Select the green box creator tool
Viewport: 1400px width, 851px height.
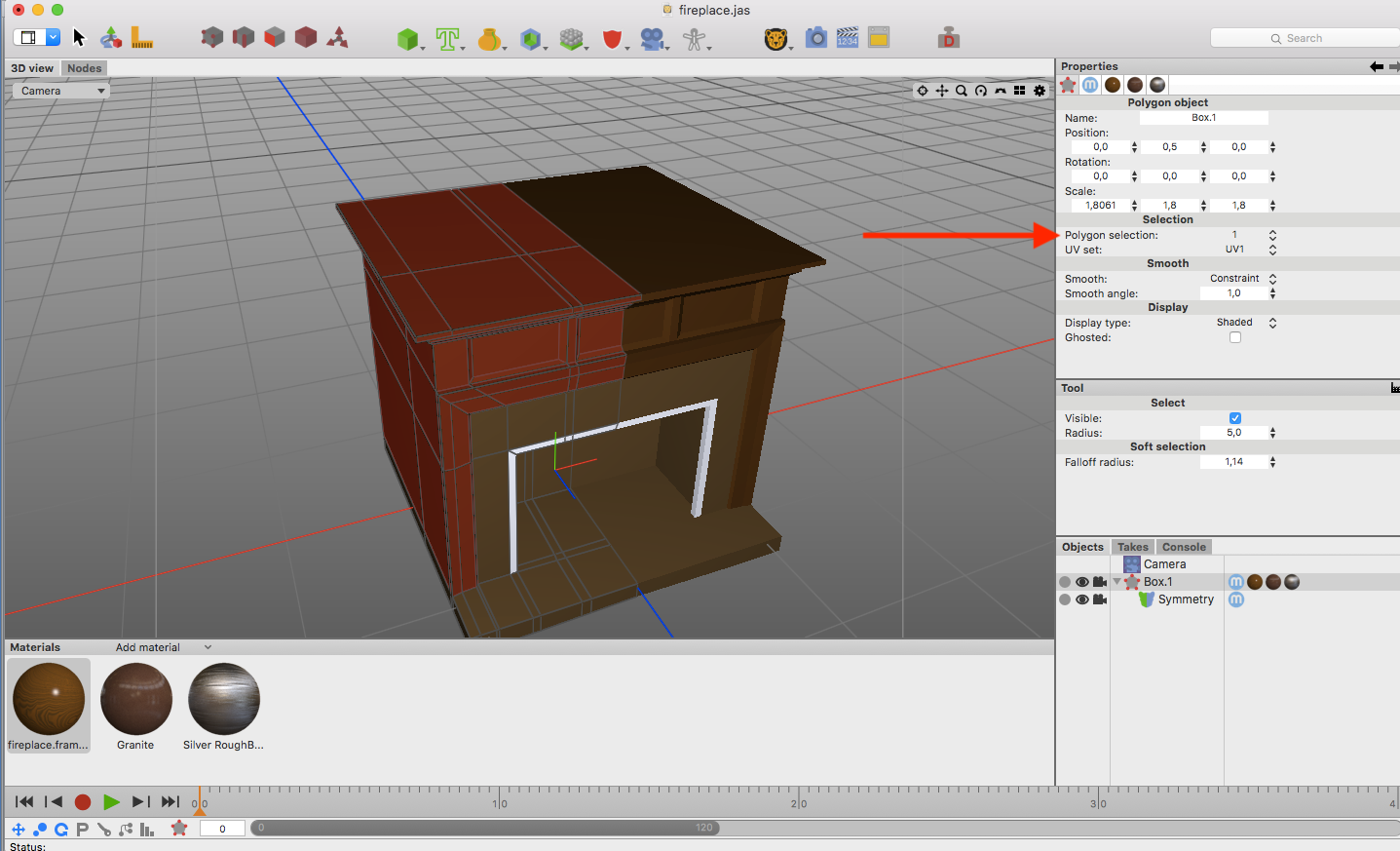click(407, 39)
